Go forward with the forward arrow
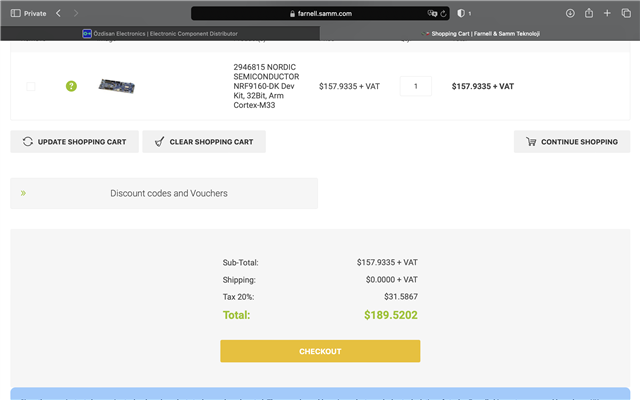 (76, 13)
